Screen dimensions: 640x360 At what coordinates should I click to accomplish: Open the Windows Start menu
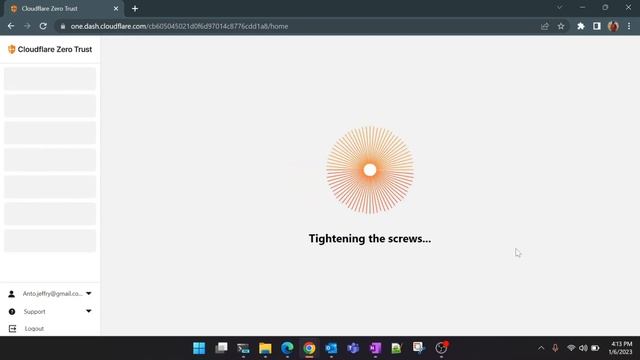pyautogui.click(x=199, y=348)
